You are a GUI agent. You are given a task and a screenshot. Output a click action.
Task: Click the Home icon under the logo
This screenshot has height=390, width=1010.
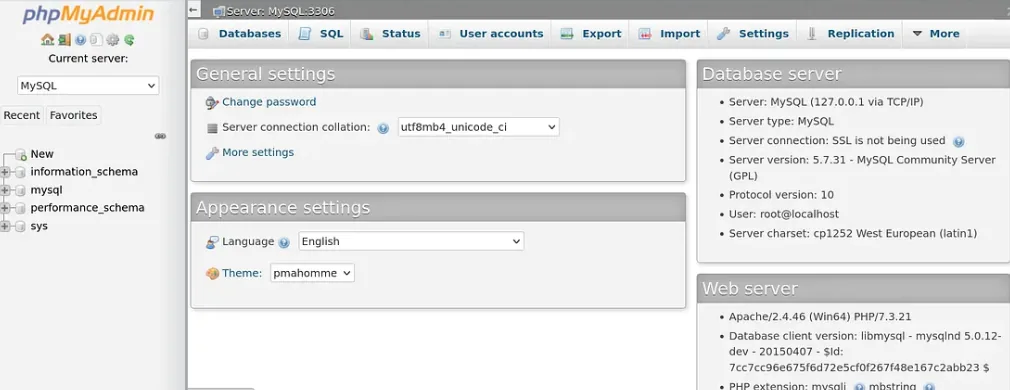(x=47, y=40)
